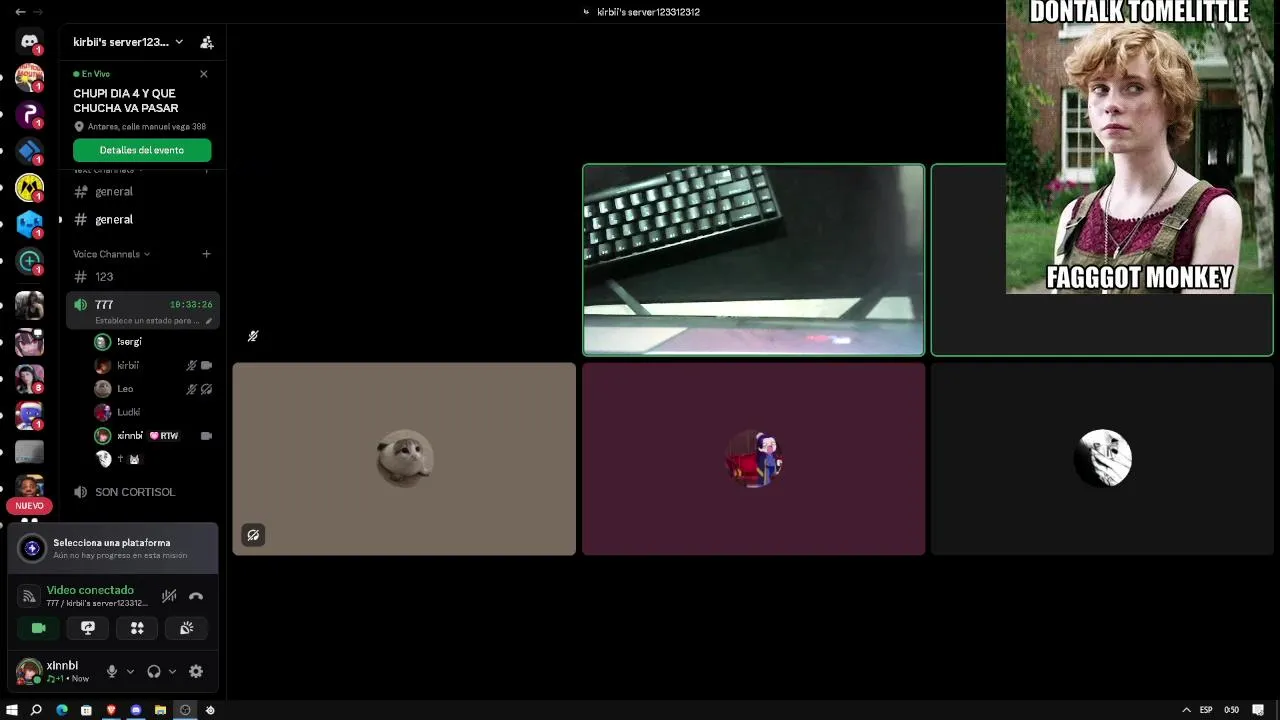The height and width of the screenshot is (720, 1280).
Task: Toggle microphone mute
Action: (112, 671)
